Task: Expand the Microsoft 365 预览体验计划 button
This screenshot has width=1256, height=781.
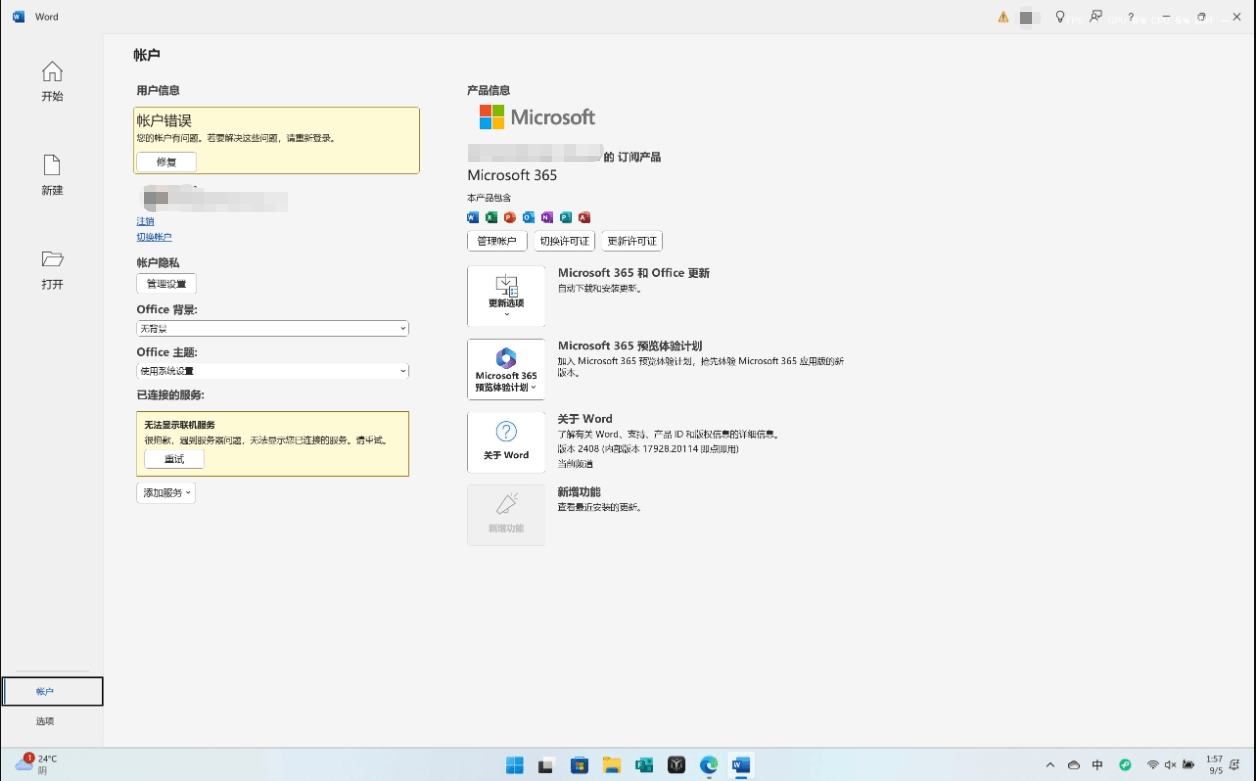Action: tap(506, 369)
